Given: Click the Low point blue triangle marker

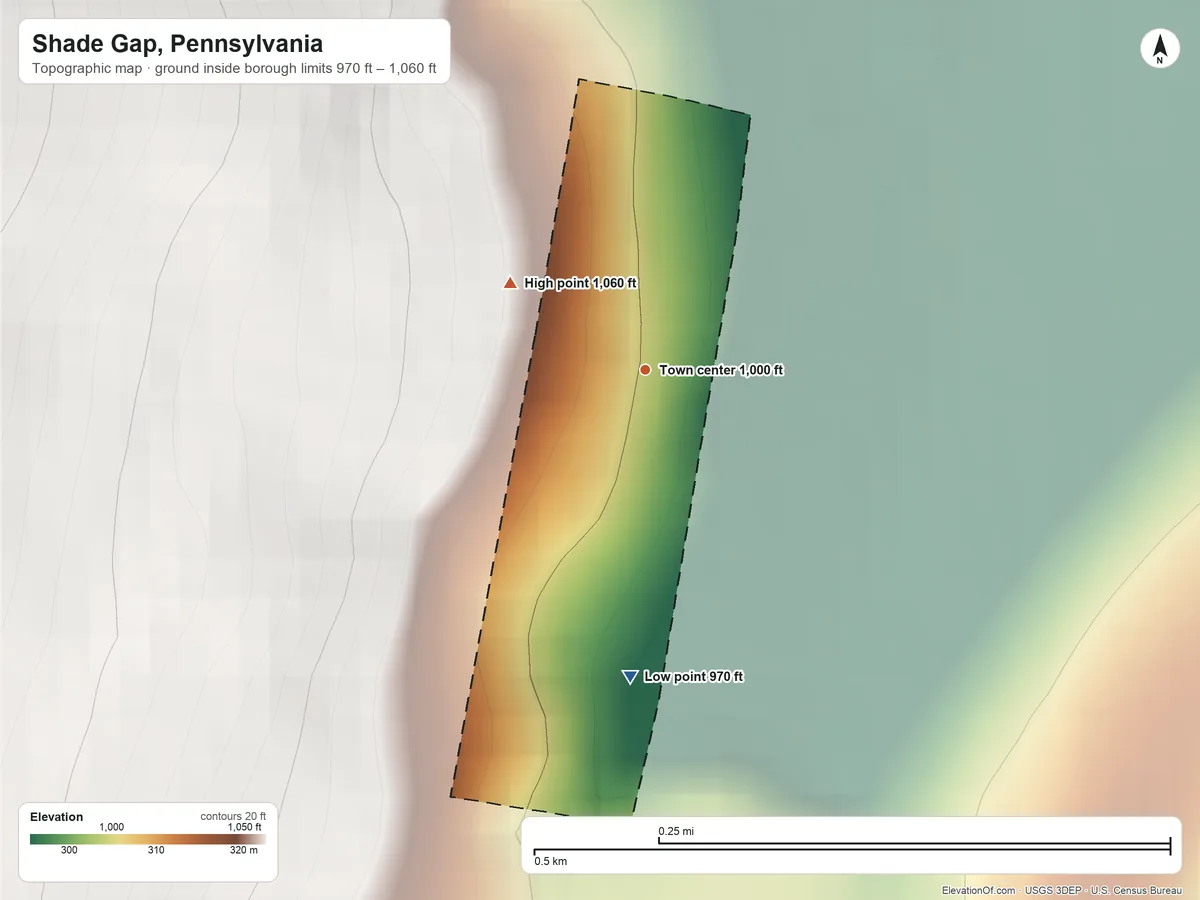Looking at the screenshot, I should coord(629,678).
